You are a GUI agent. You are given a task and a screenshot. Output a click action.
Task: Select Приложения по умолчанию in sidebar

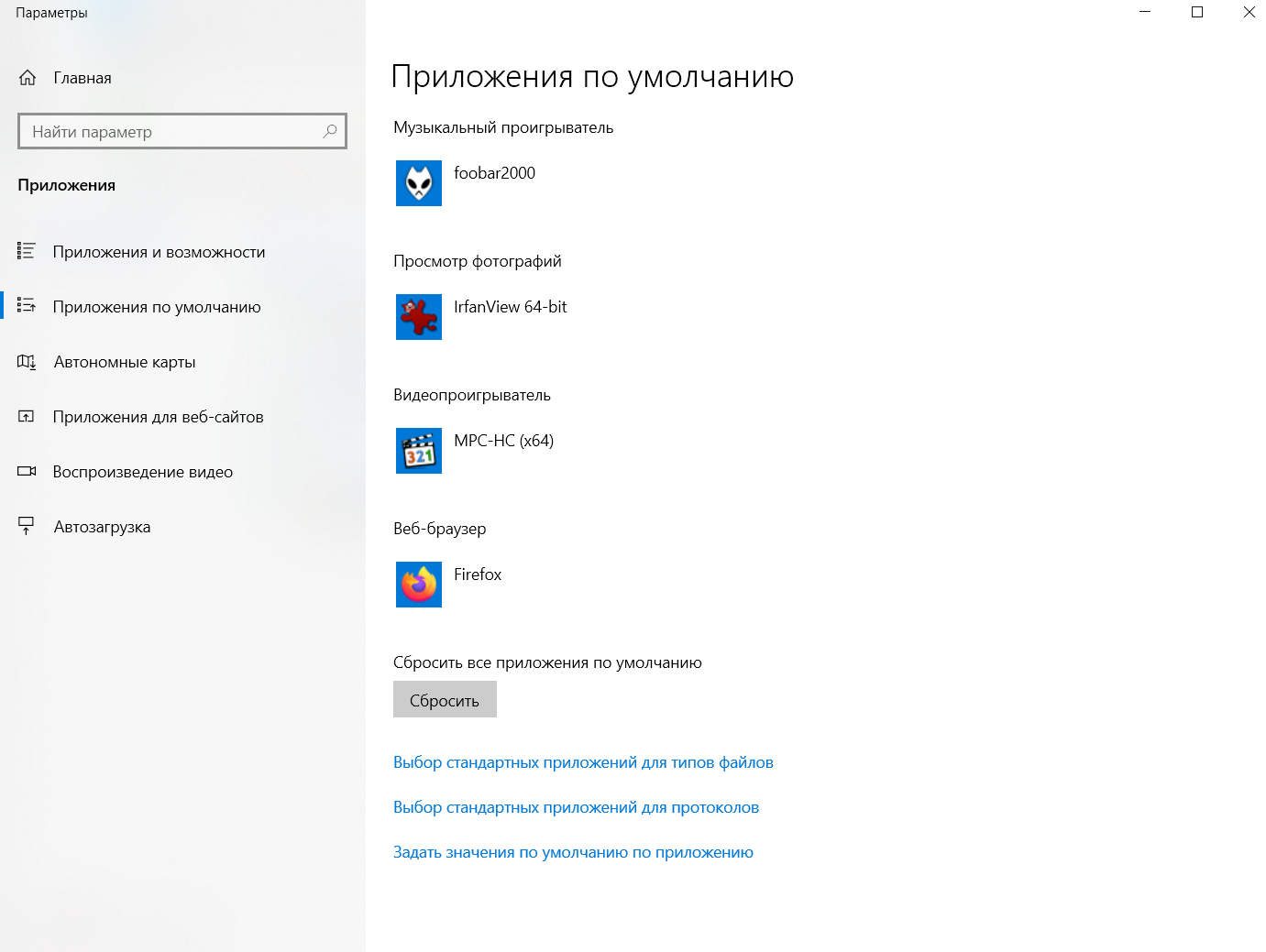tap(157, 307)
